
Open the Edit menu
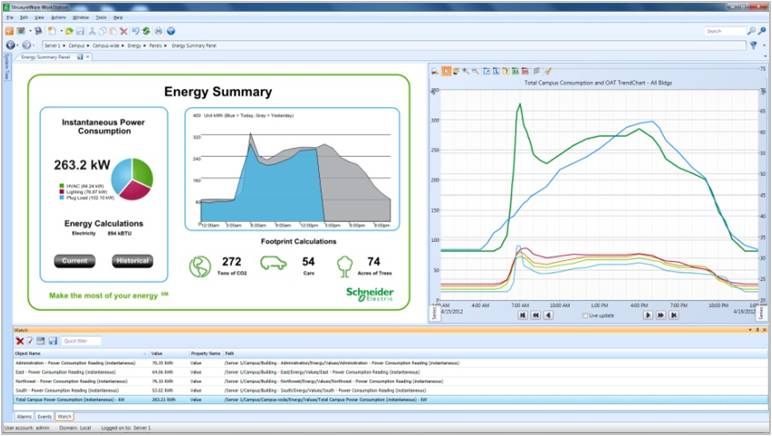click(24, 18)
